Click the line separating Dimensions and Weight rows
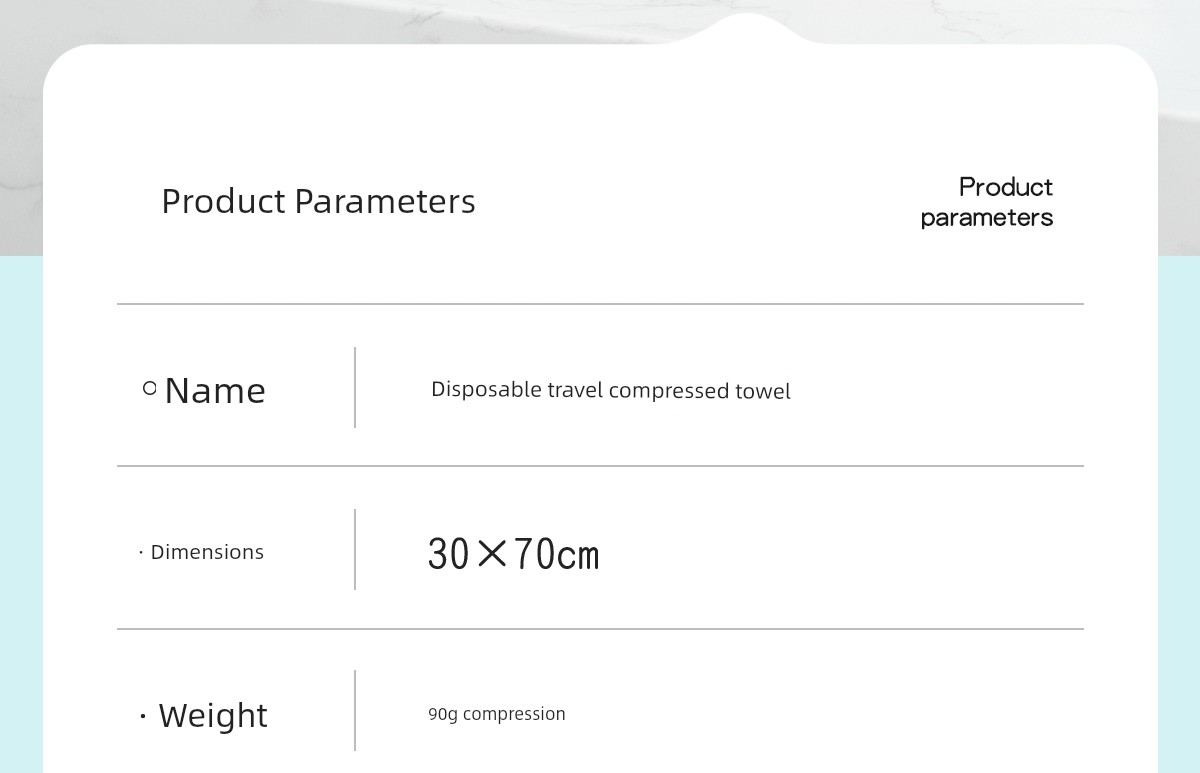 coord(600,629)
